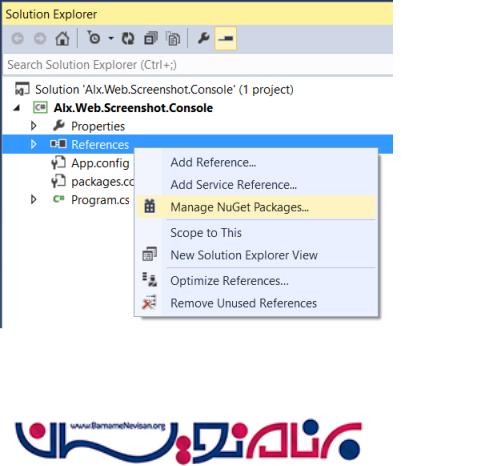Click the Forward navigation arrow icon

point(40,39)
